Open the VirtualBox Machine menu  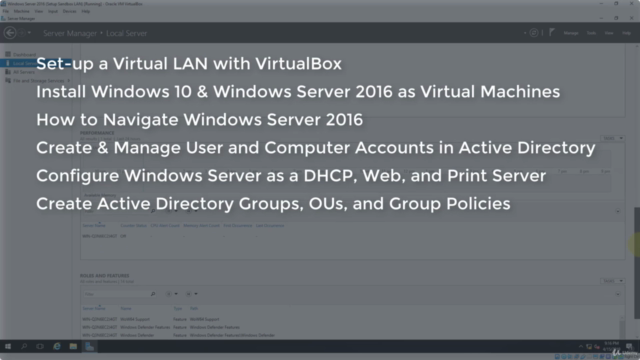pyautogui.click(x=22, y=11)
